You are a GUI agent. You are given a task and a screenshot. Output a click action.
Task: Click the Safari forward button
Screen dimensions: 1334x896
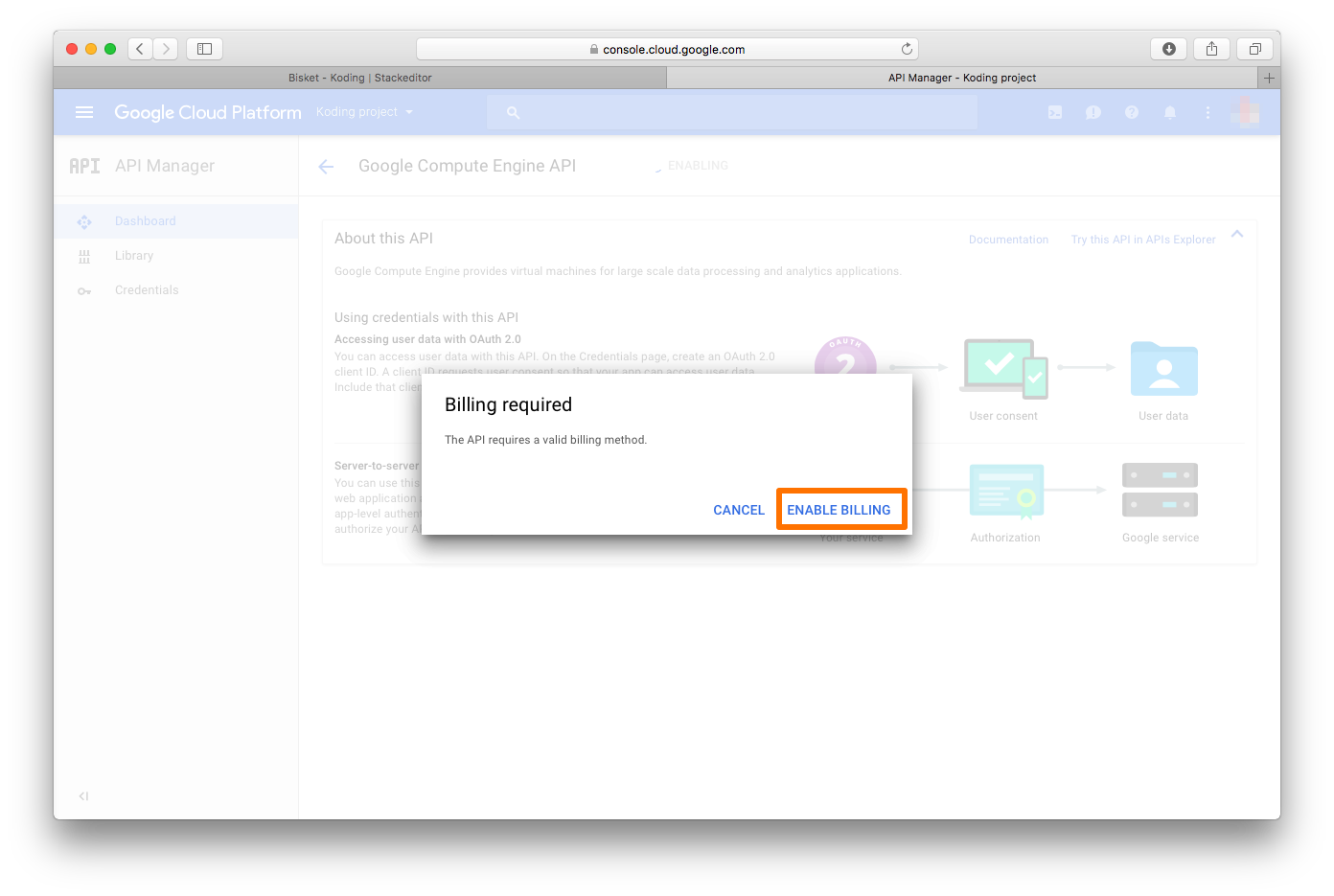coord(166,49)
